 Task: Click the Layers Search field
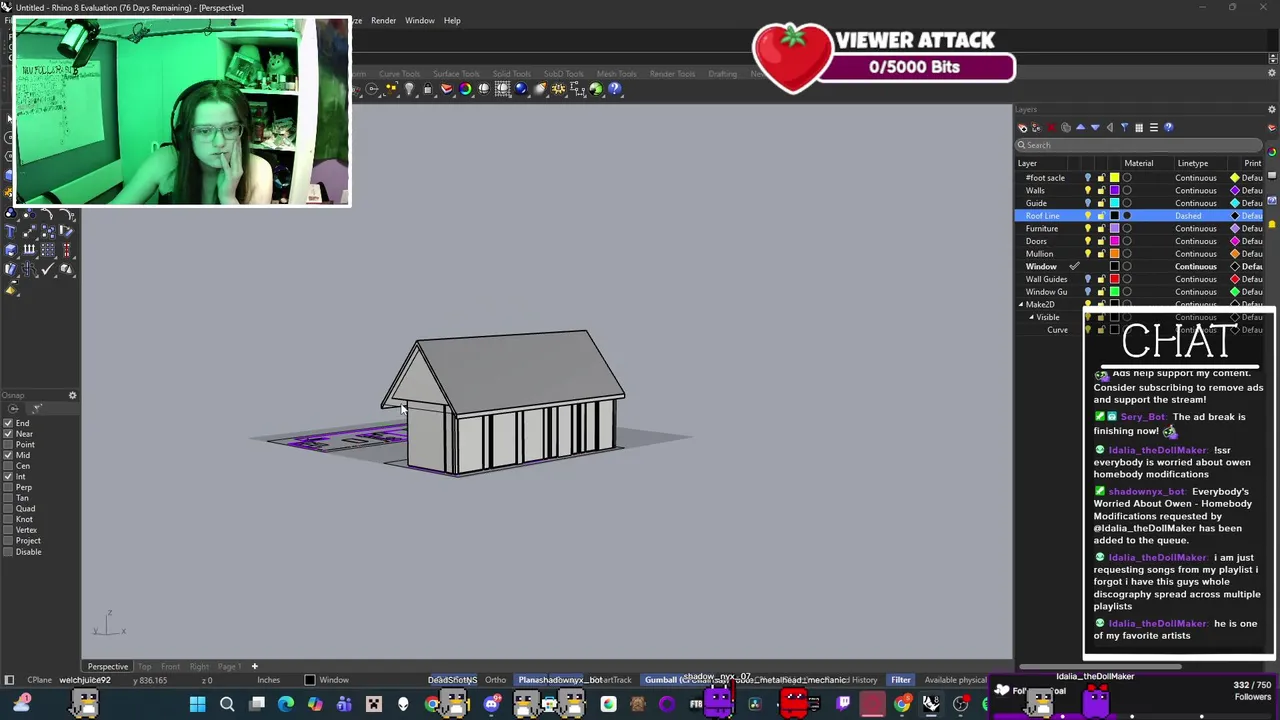click(1138, 145)
